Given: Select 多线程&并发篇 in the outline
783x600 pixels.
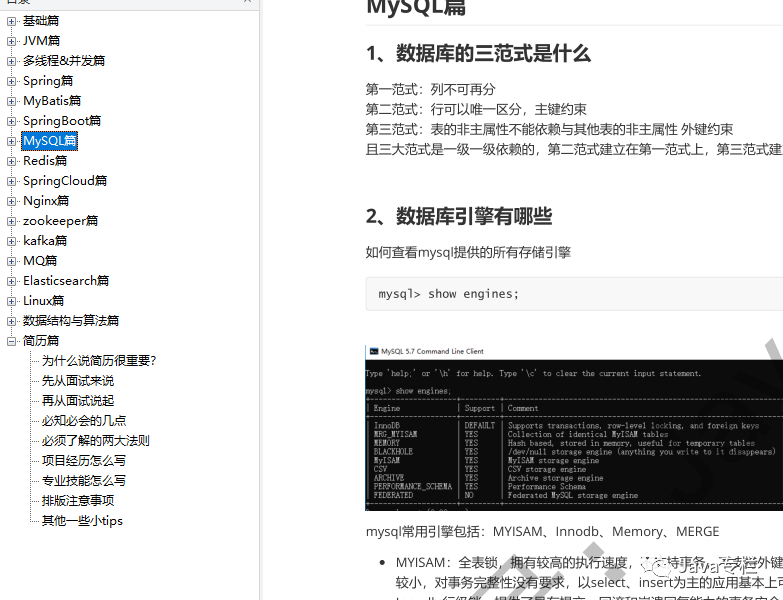Looking at the screenshot, I should pyautogui.click(x=64, y=61).
